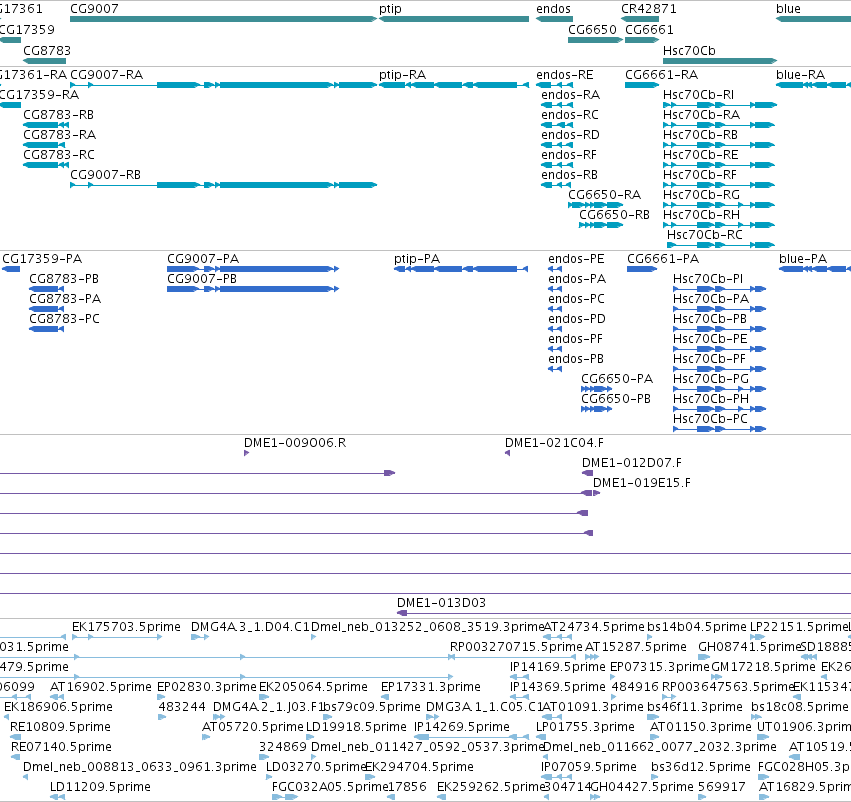Image resolution: width=851 pixels, height=802 pixels.
Task: Select the CG8783 gene label
Action: 47,50
